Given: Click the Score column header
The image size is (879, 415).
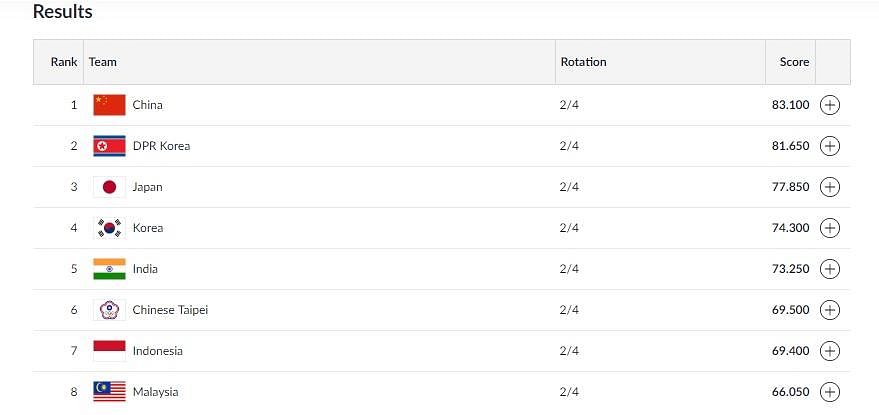Looking at the screenshot, I should click(x=794, y=62).
